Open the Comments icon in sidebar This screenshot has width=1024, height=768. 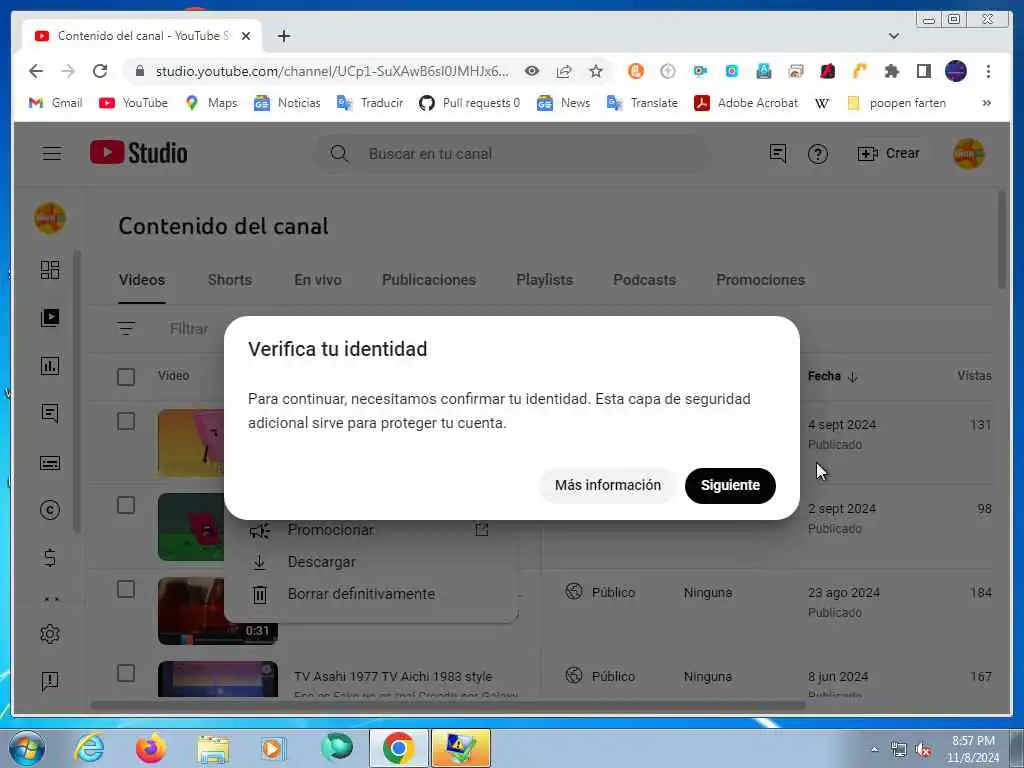pyautogui.click(x=50, y=413)
